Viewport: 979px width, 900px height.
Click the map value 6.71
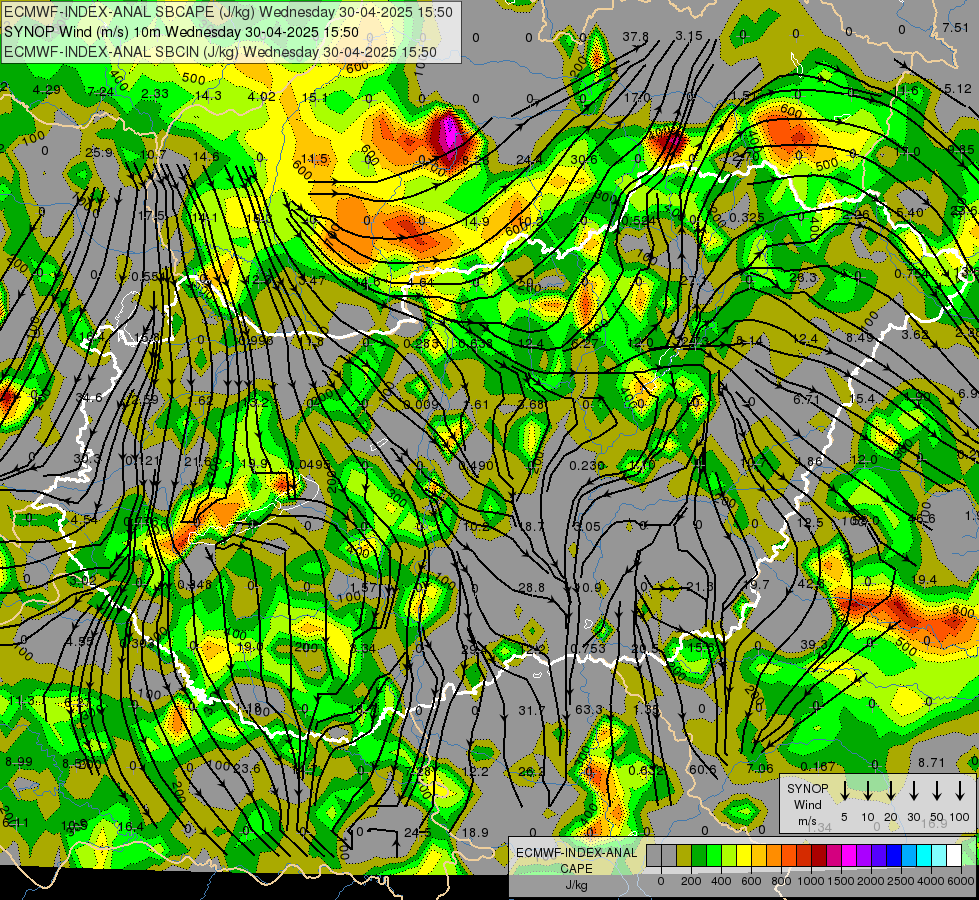pos(806,399)
